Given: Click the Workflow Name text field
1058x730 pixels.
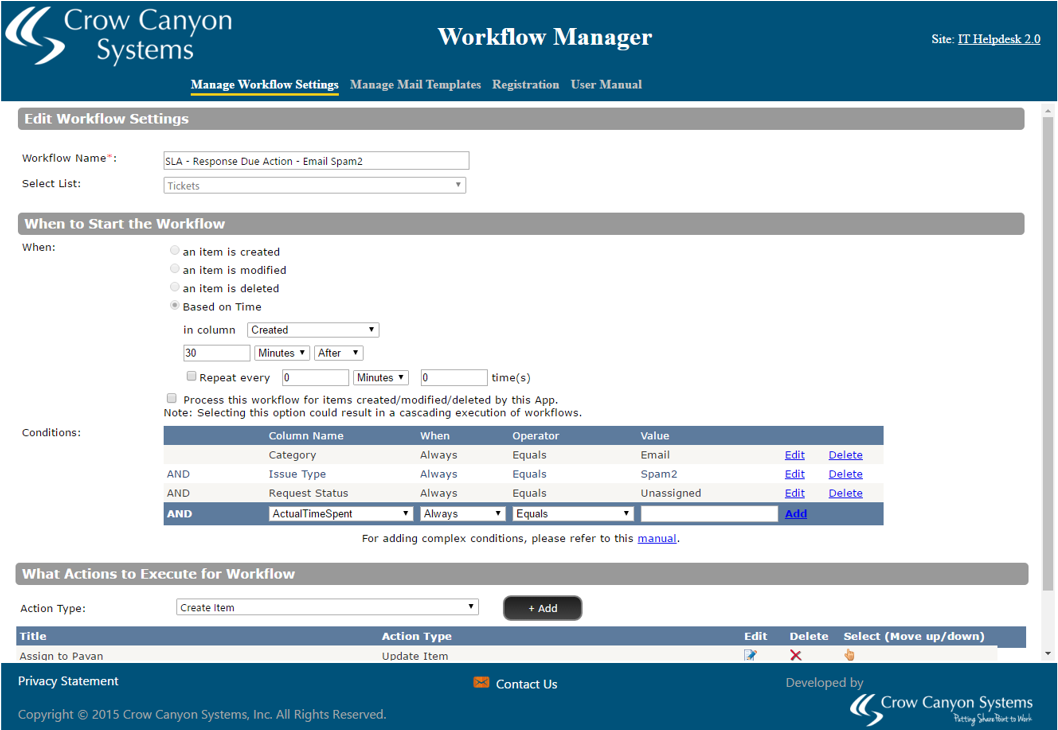Looking at the screenshot, I should tap(315, 161).
